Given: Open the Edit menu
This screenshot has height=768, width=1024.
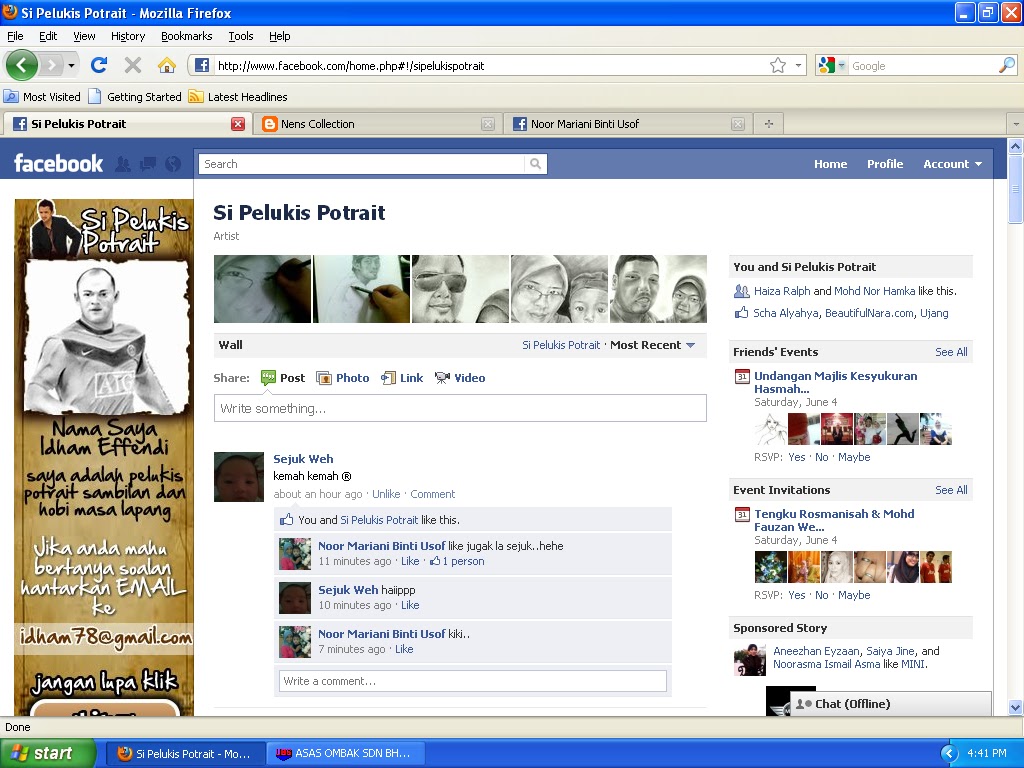Looking at the screenshot, I should coord(48,36).
